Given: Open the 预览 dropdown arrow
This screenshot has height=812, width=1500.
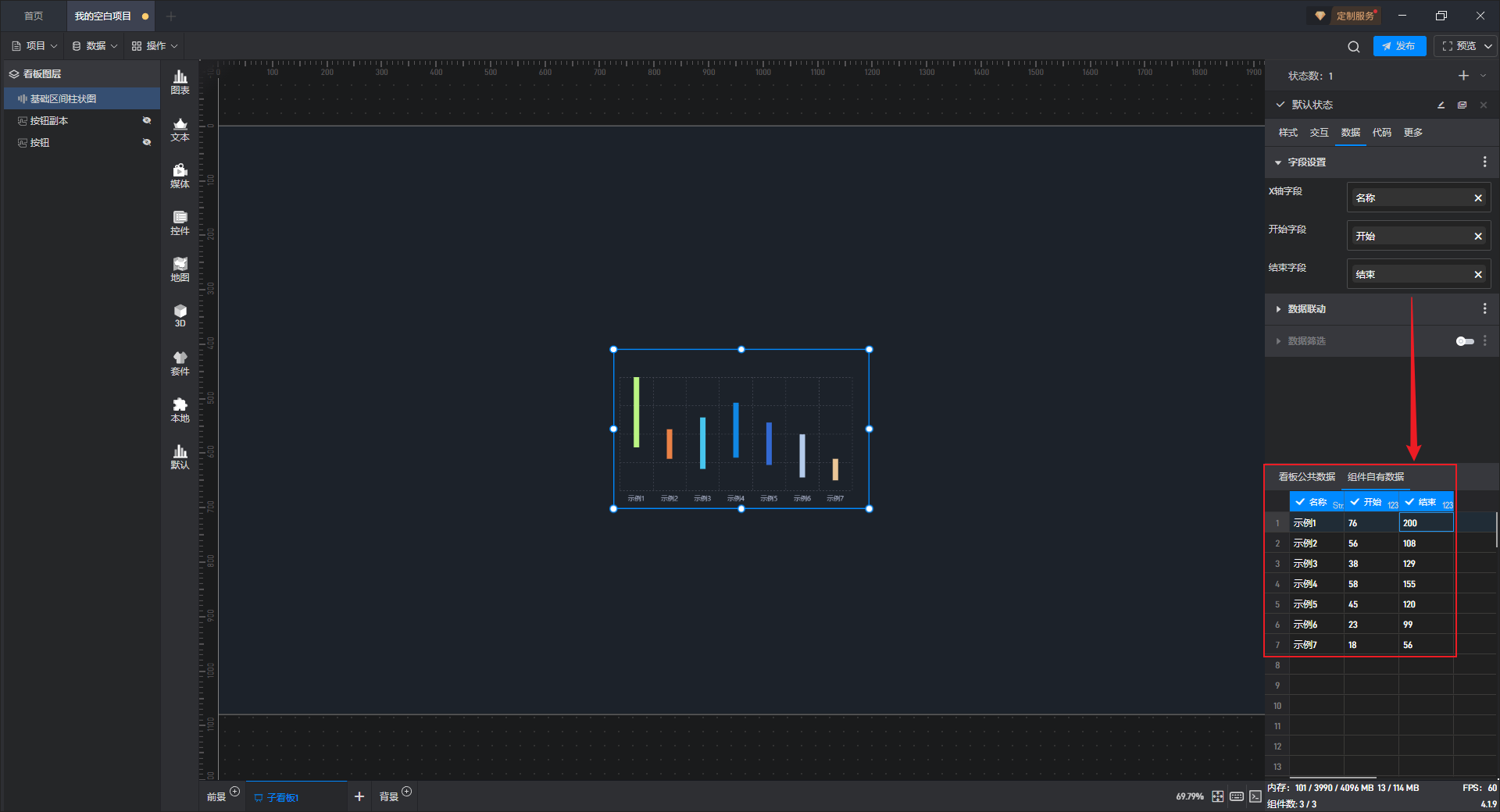Looking at the screenshot, I should pos(1488,46).
